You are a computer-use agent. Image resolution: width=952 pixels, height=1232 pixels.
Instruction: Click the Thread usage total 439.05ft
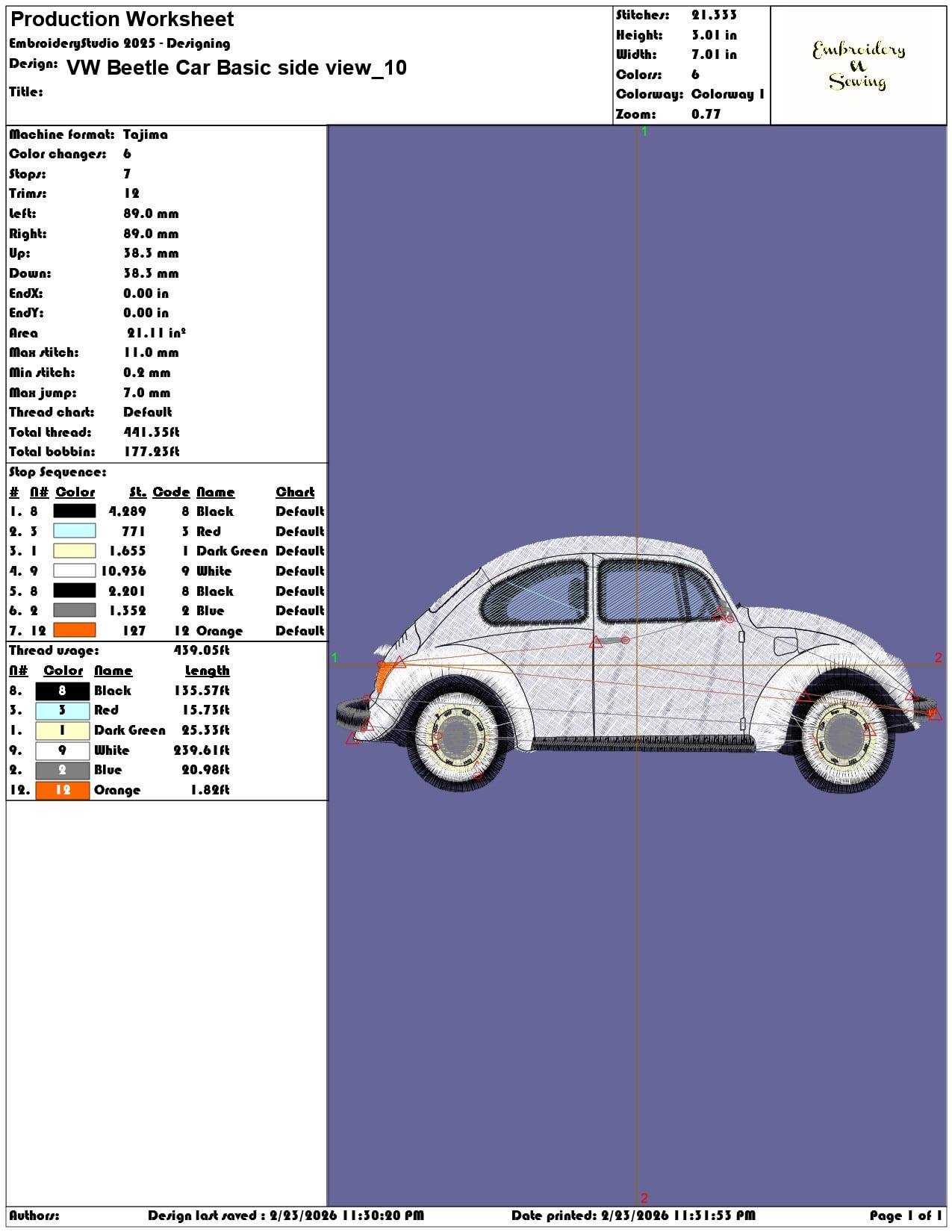(202, 650)
